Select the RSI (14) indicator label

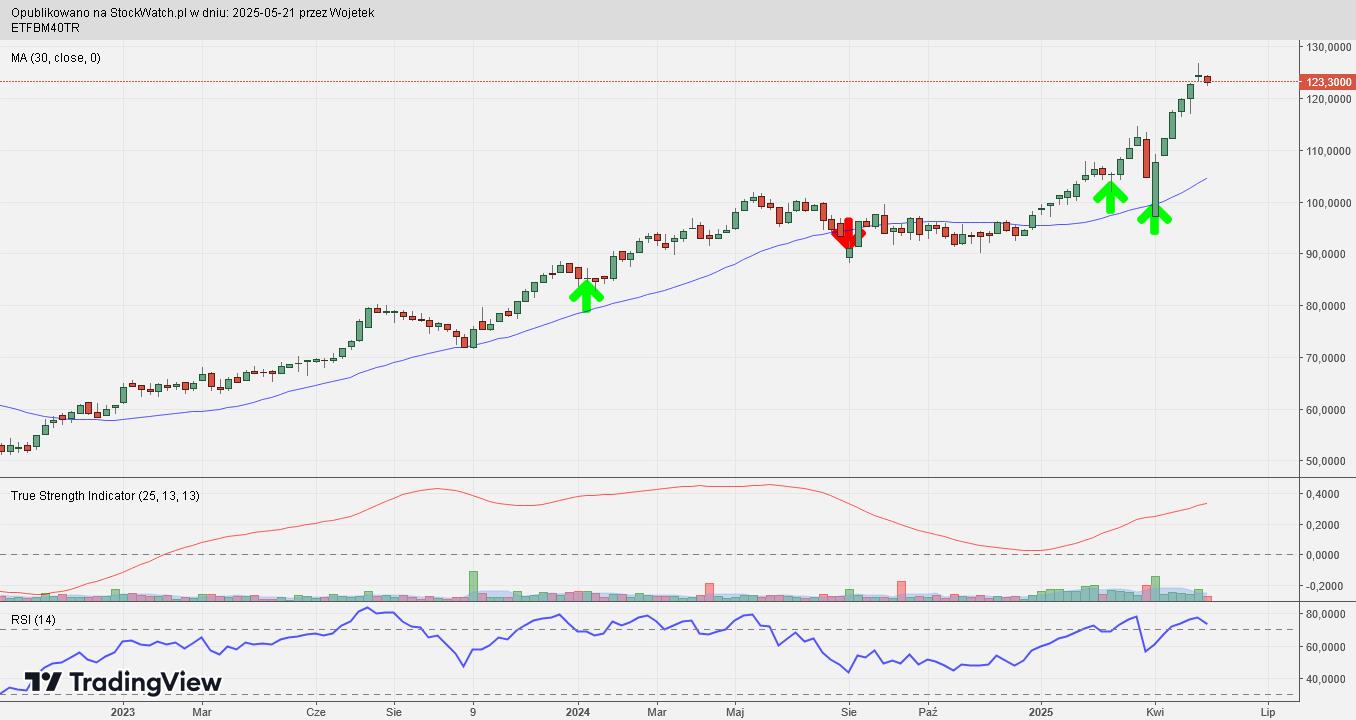[33, 620]
